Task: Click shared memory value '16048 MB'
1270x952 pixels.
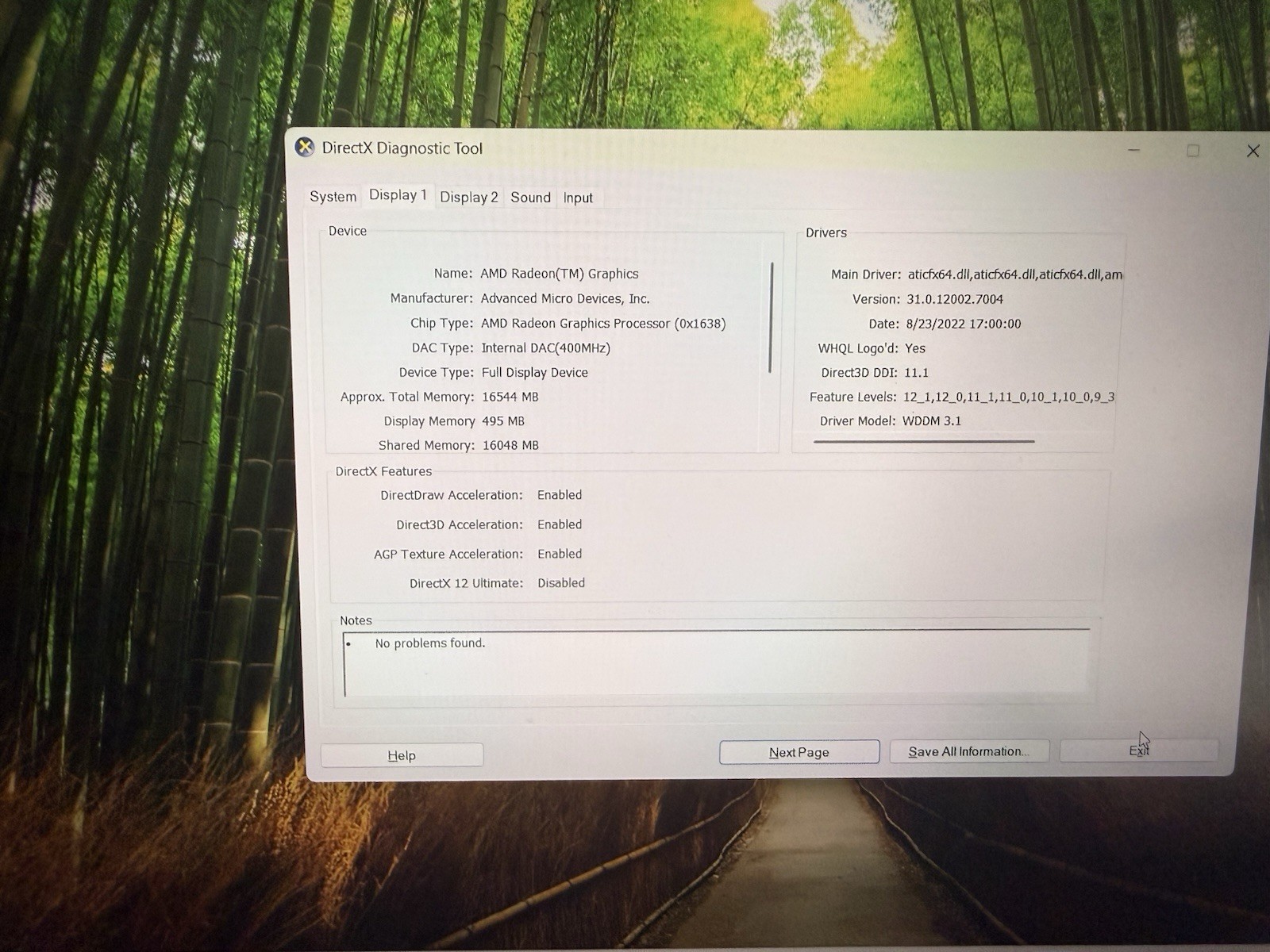Action: 510,446
